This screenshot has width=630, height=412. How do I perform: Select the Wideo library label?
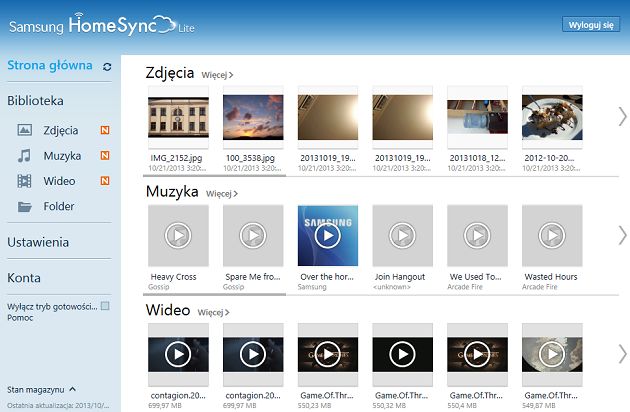[x=59, y=181]
